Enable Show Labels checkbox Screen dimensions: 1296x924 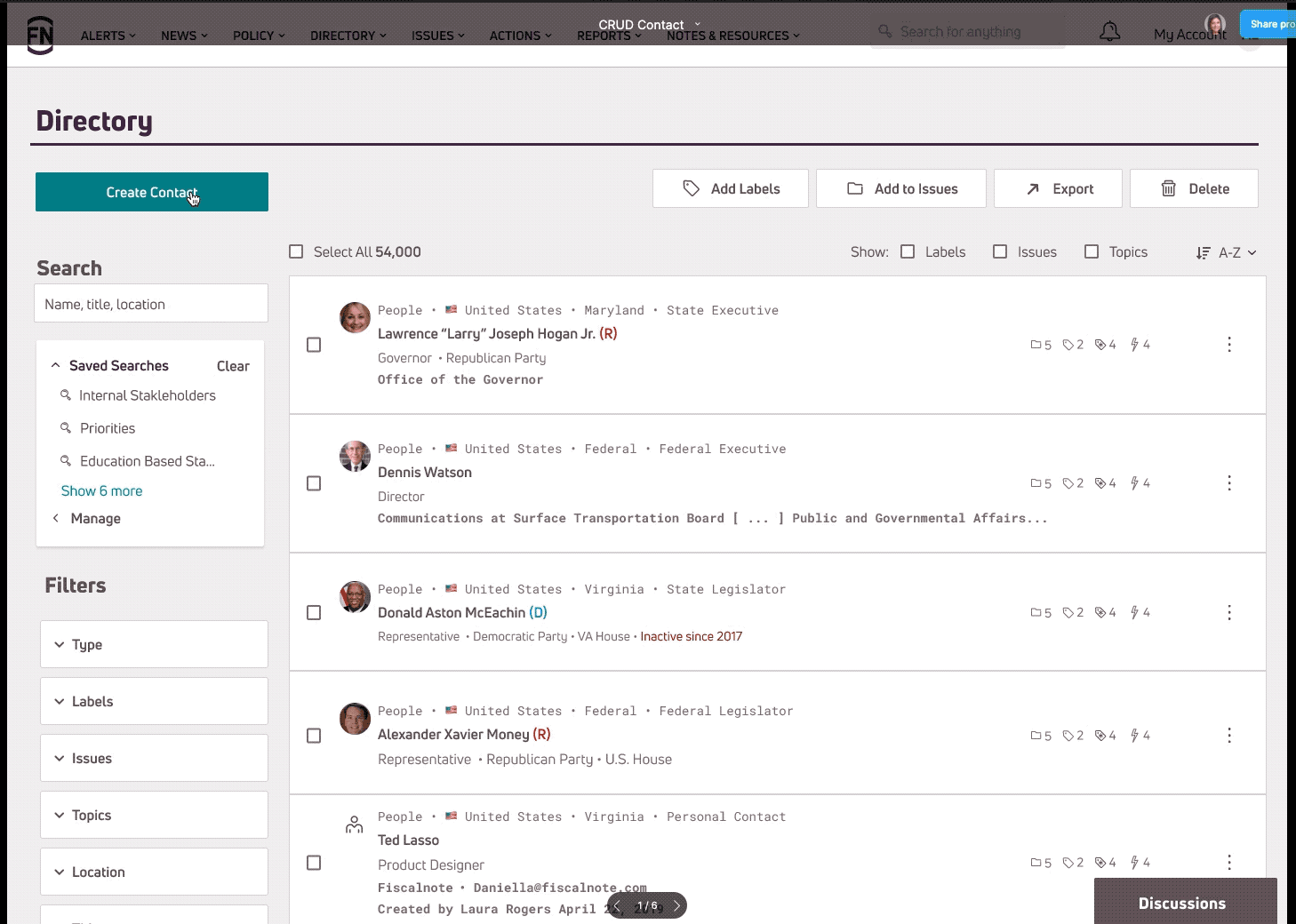point(908,252)
